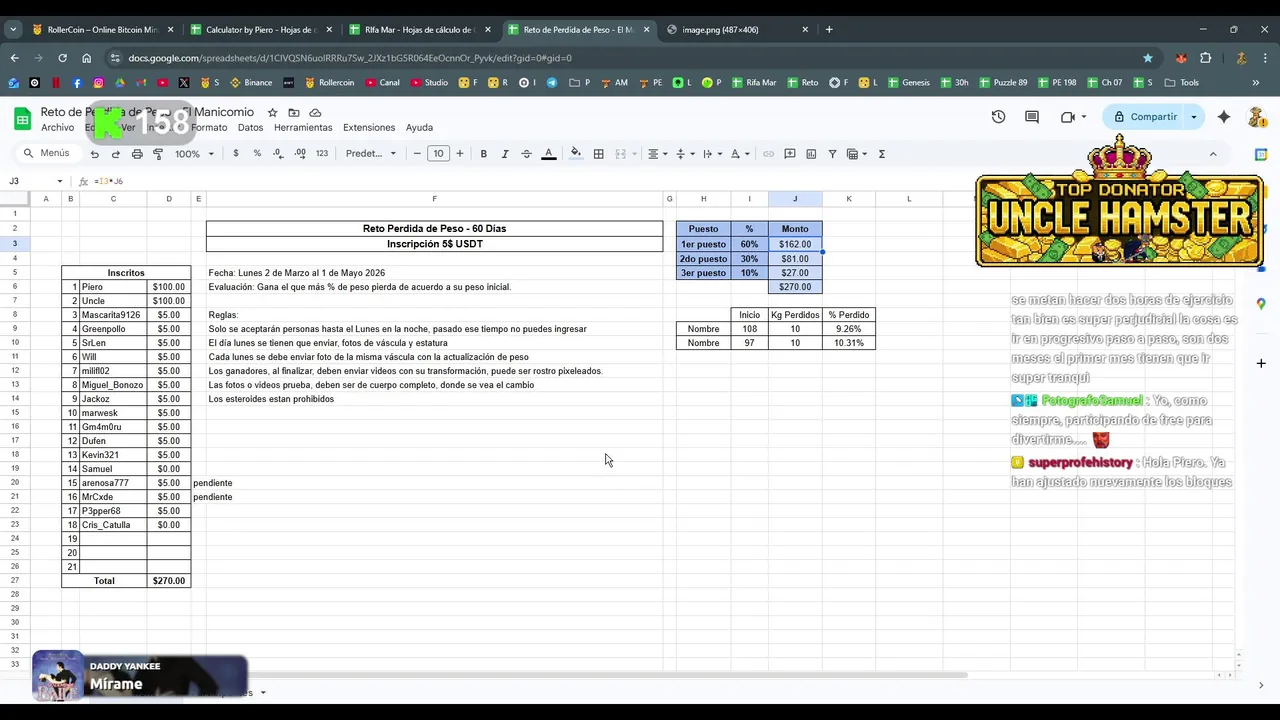Click the Redo icon in the toolbar
1280x720 pixels.
[x=115, y=154]
